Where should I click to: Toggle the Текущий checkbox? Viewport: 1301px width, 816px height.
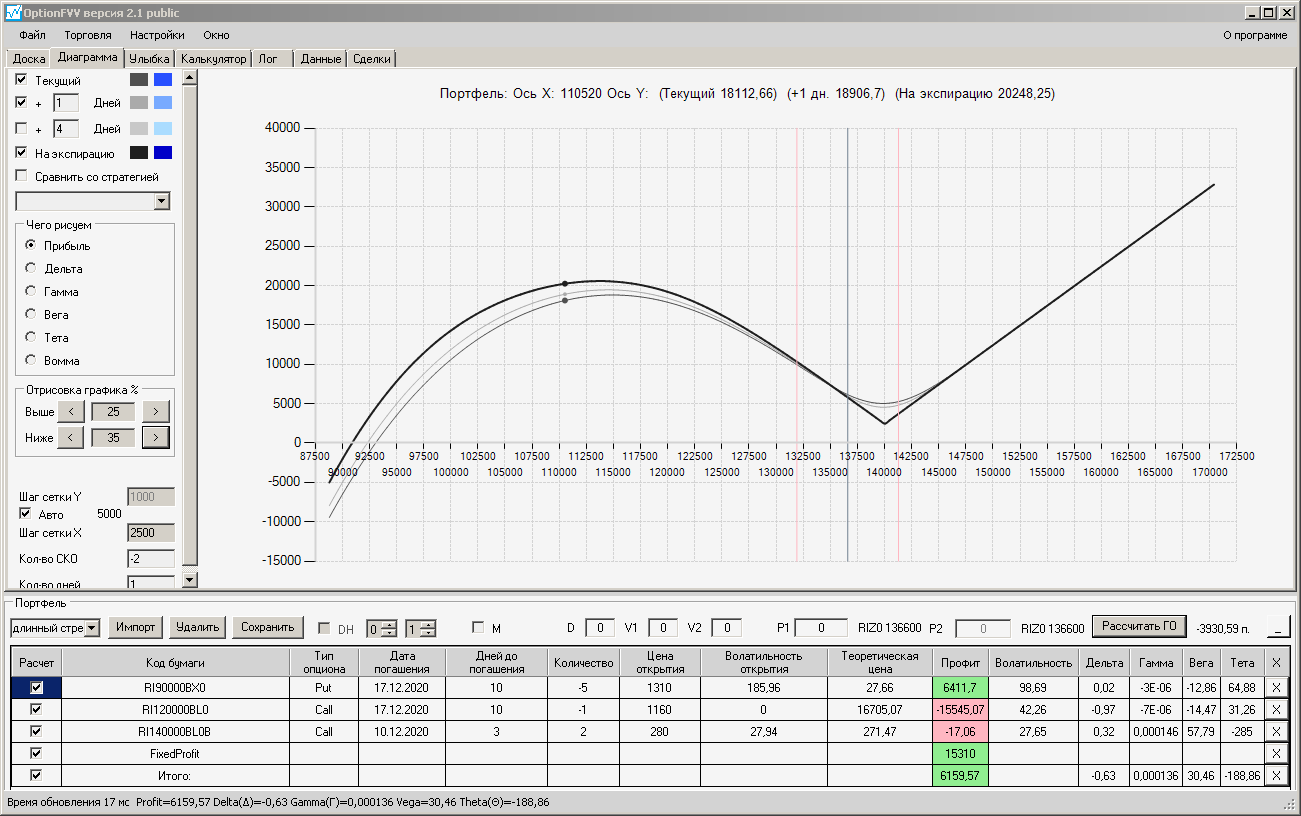(22, 80)
